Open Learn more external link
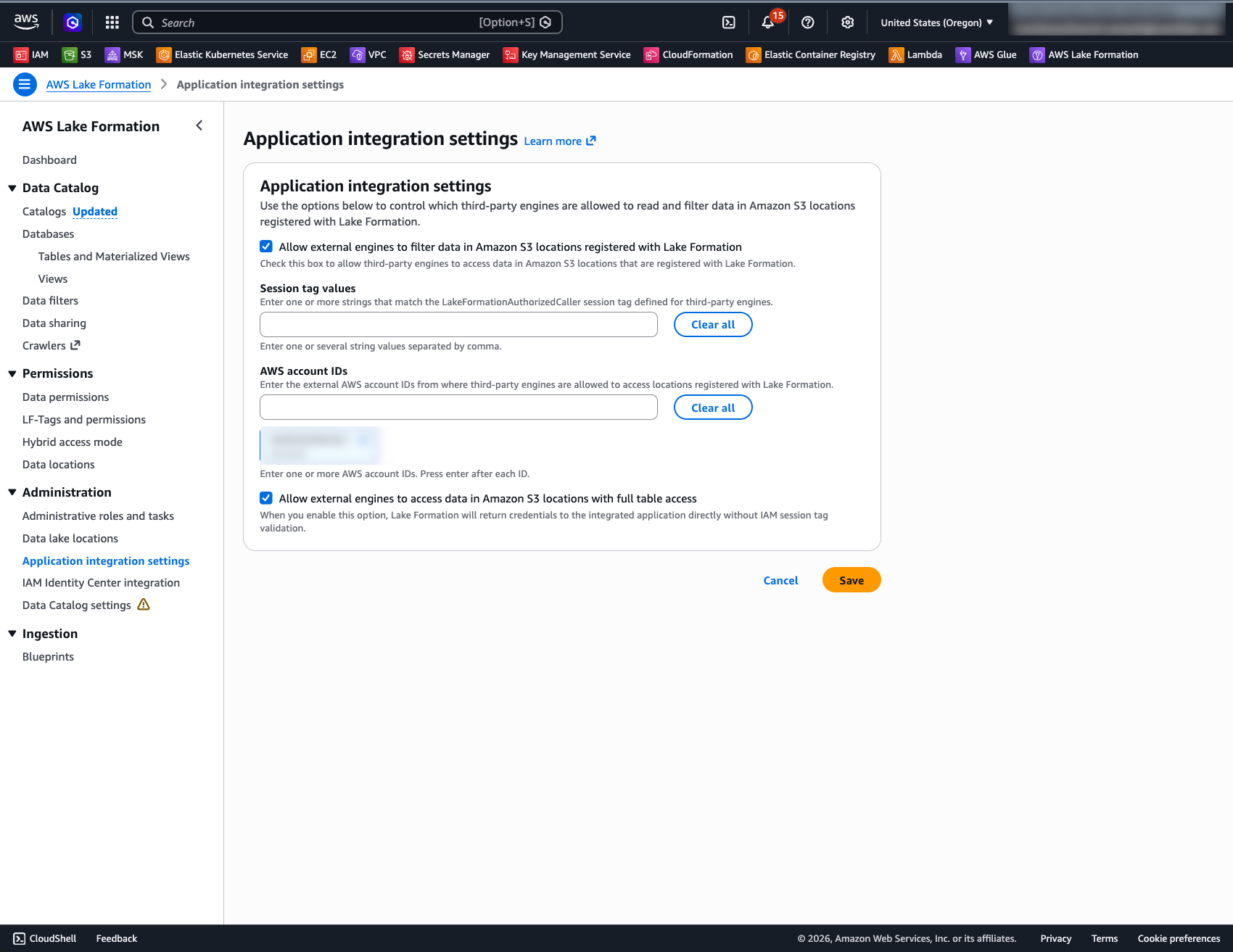The image size is (1233, 952). 560,141
